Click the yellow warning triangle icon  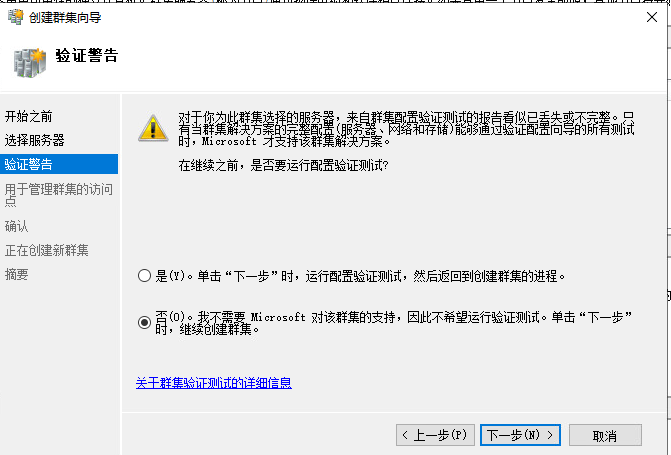[x=153, y=128]
